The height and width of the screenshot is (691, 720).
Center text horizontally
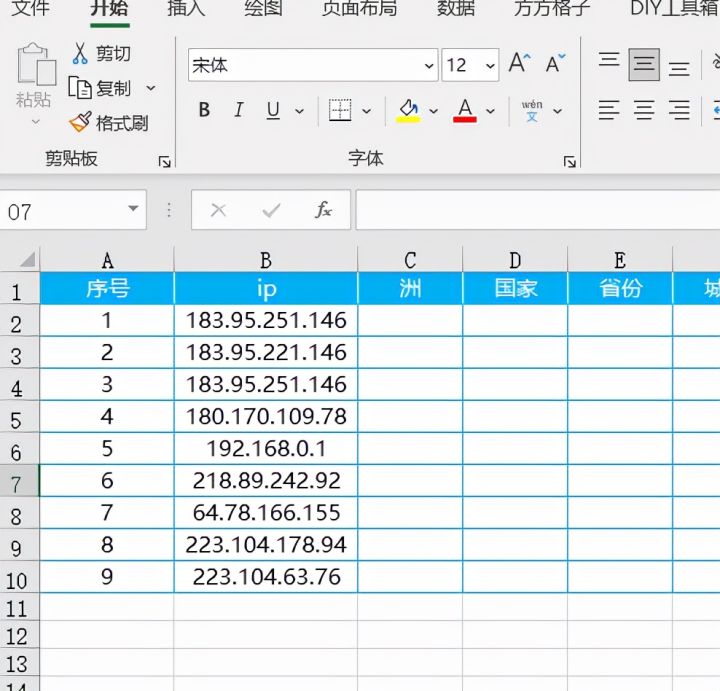644,110
